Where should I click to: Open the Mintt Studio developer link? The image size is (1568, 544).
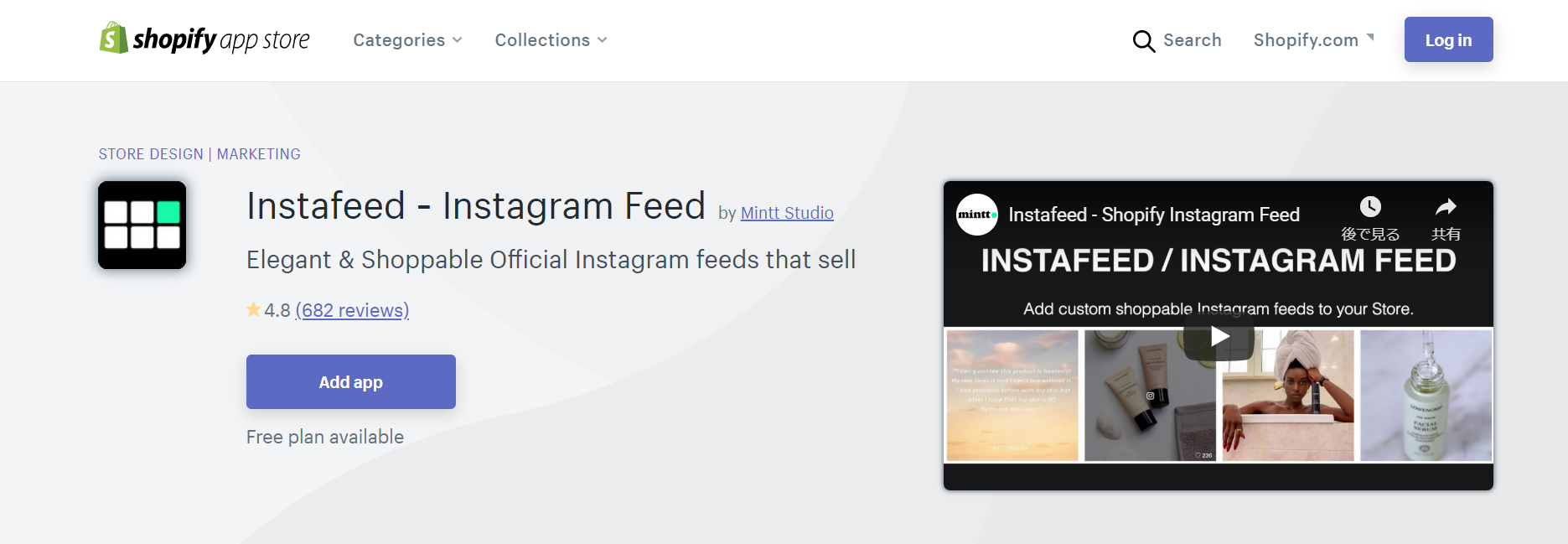click(787, 213)
